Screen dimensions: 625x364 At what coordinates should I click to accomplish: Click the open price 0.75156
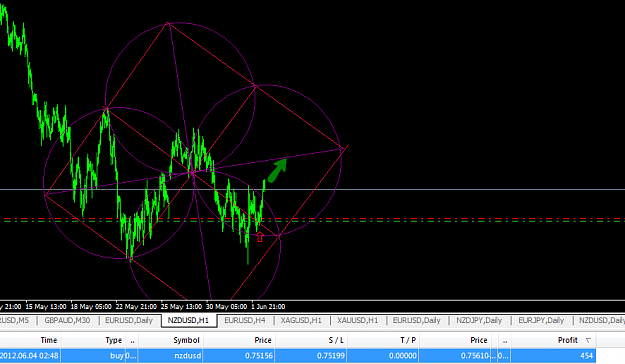click(259, 356)
